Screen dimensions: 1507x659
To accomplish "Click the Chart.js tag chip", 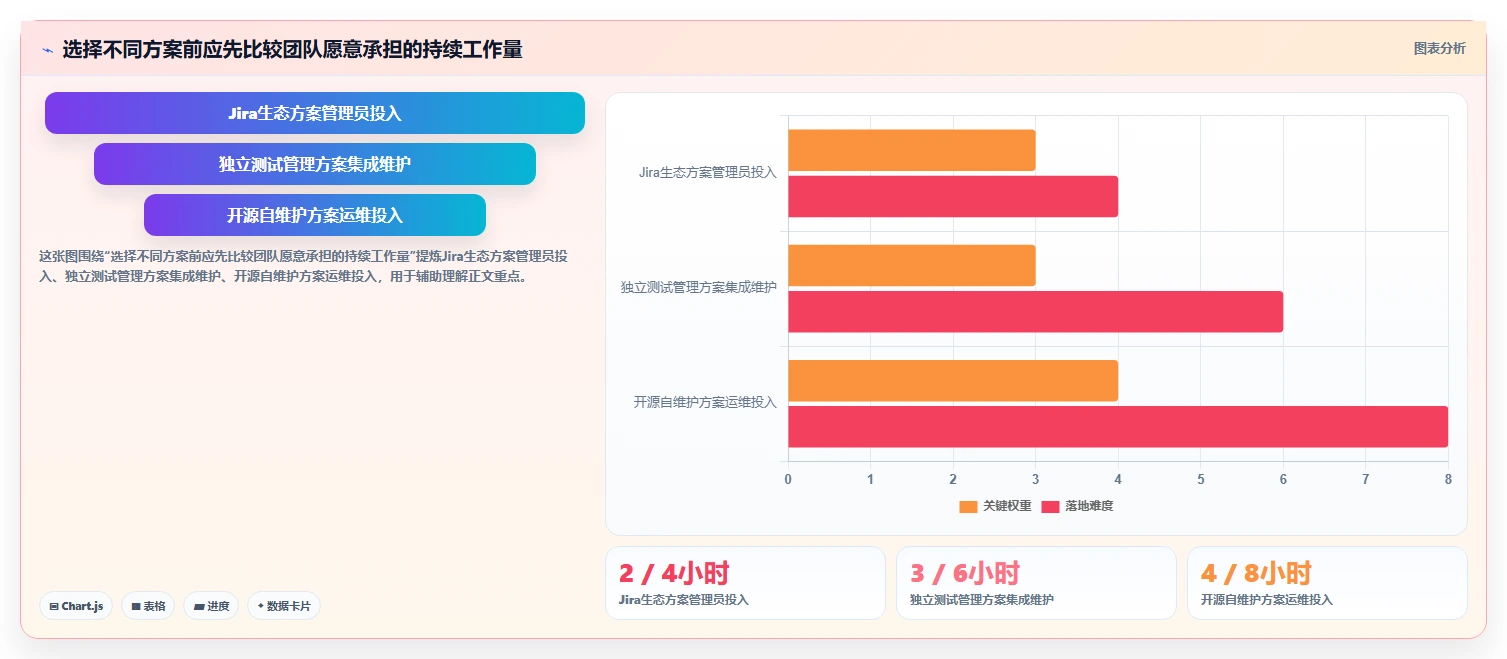I will click(76, 606).
